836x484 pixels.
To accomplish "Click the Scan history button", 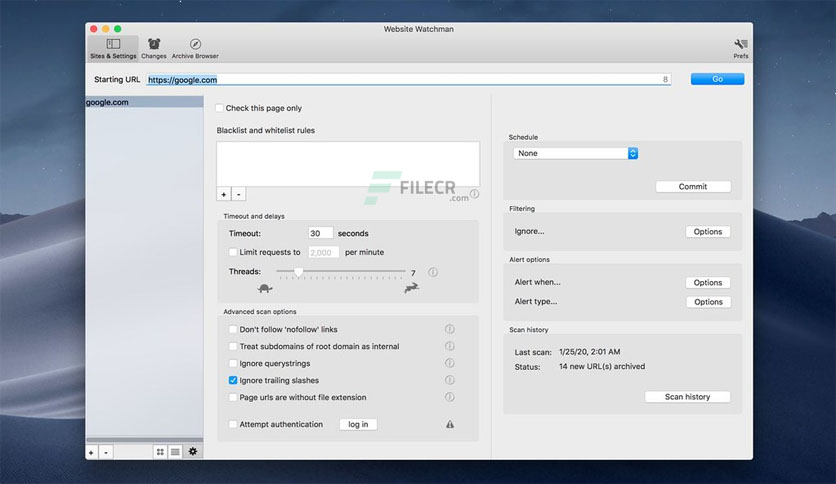I will [x=687, y=397].
